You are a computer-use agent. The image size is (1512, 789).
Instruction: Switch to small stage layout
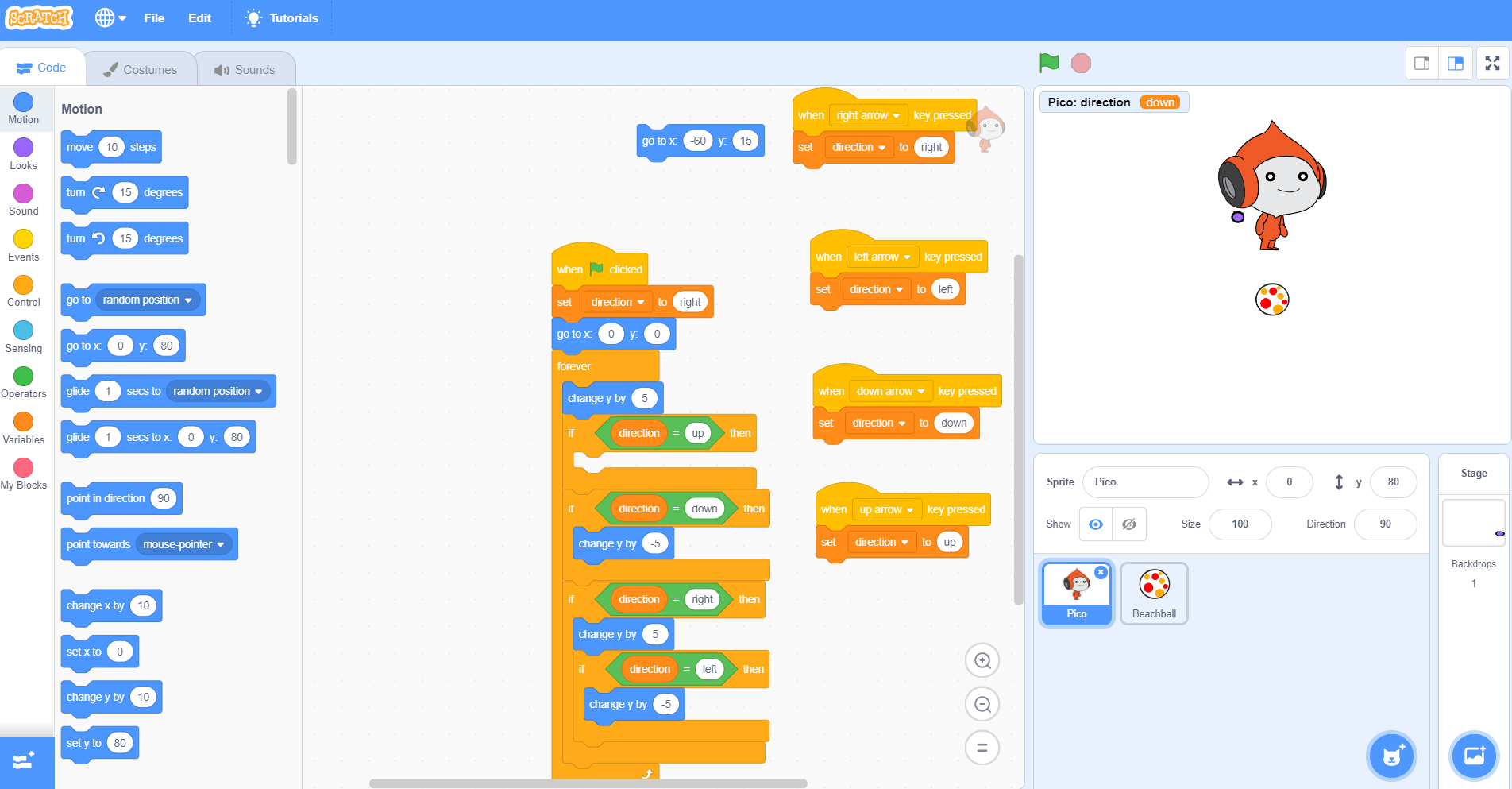click(1421, 64)
